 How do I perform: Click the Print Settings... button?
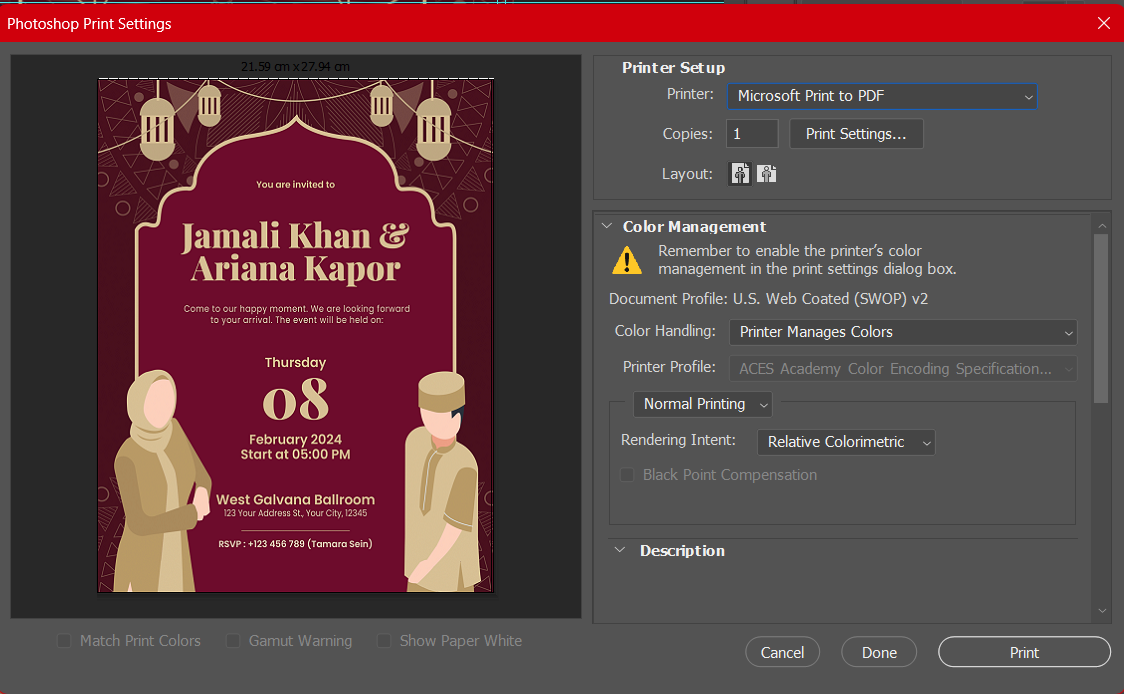[x=856, y=134]
